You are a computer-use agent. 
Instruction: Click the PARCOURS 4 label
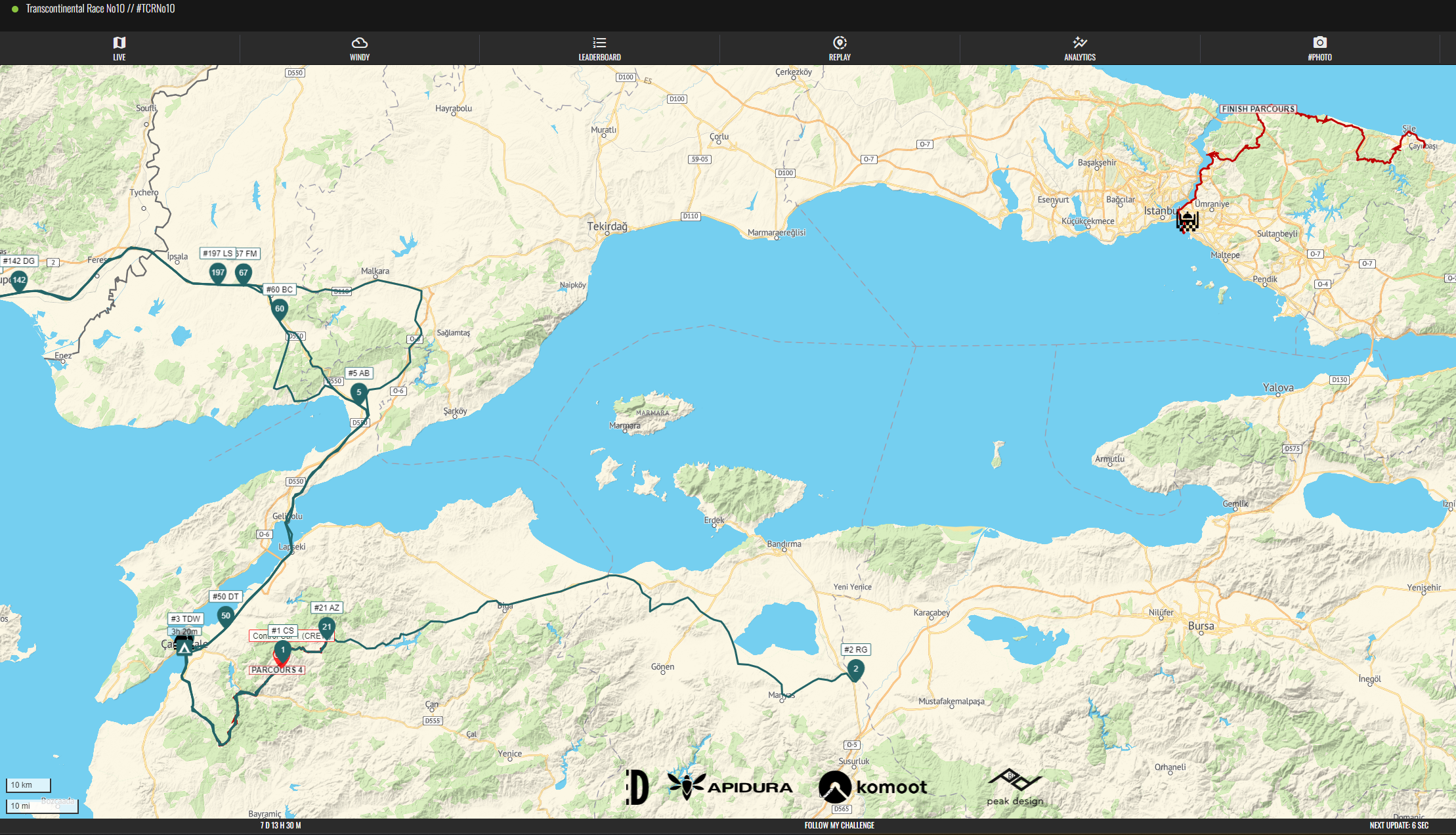point(276,670)
